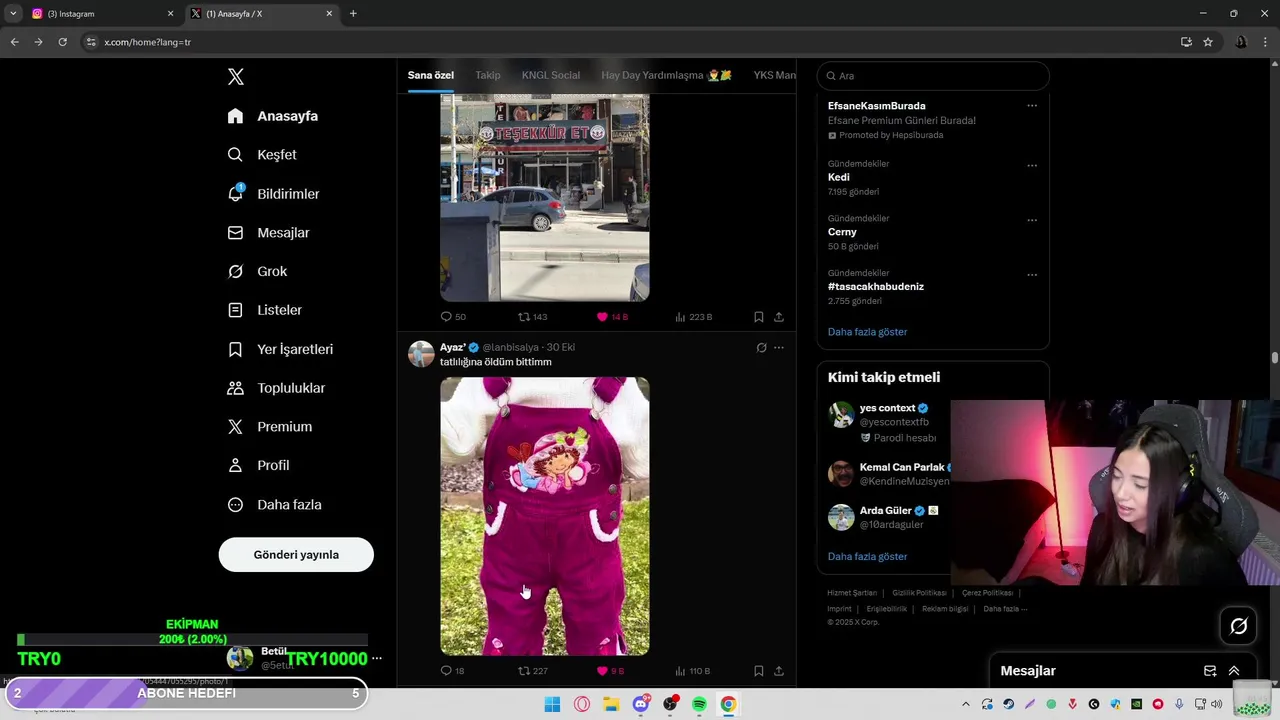Open Windows Start menu
Image resolution: width=1280 pixels, height=720 pixels.
[552, 704]
